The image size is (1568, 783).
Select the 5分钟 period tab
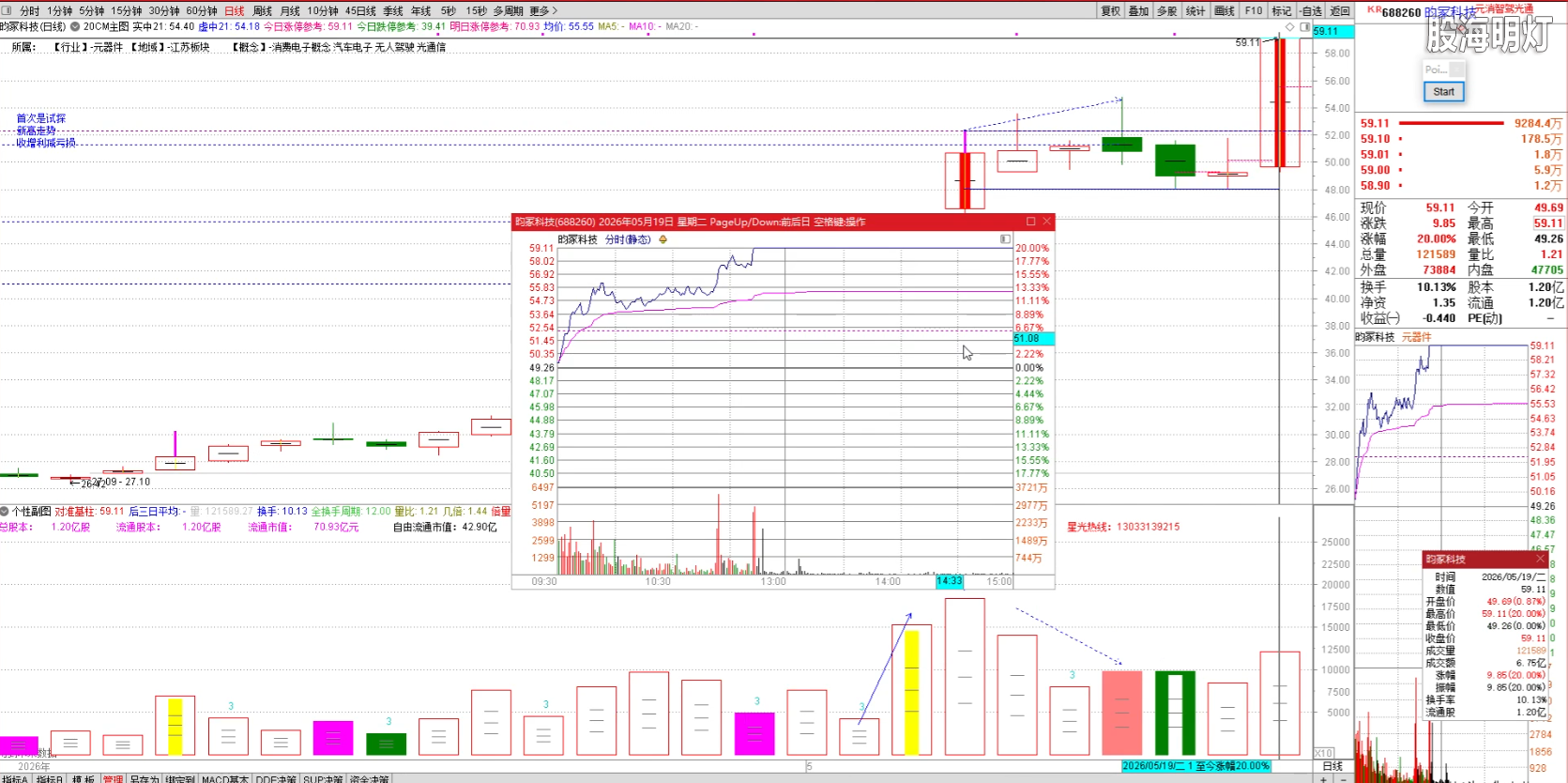[92, 11]
